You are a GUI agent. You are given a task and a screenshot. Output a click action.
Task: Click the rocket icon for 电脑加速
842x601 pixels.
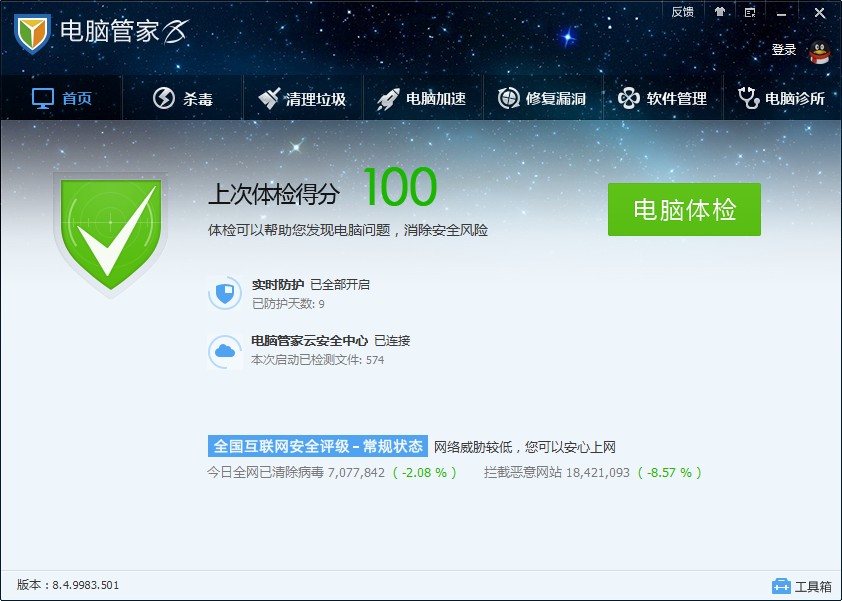tap(388, 99)
